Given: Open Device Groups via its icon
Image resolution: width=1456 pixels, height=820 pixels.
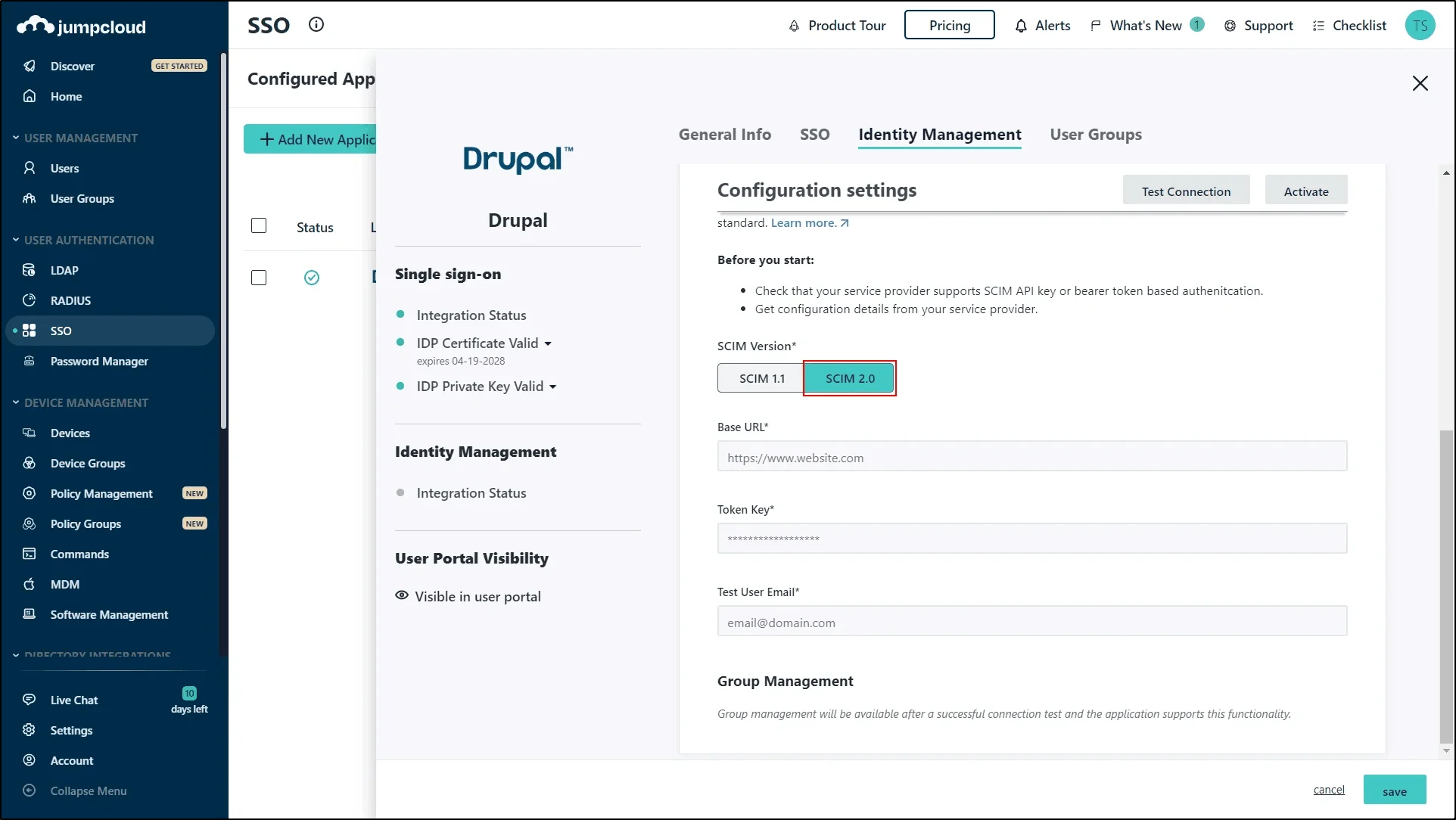Looking at the screenshot, I should point(30,463).
